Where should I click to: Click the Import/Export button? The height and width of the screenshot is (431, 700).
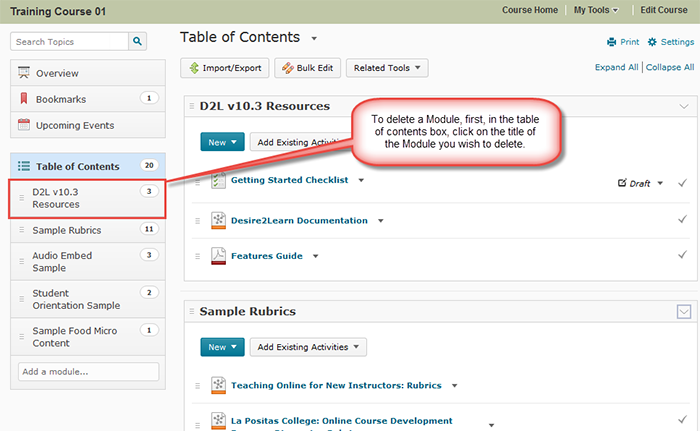(224, 68)
